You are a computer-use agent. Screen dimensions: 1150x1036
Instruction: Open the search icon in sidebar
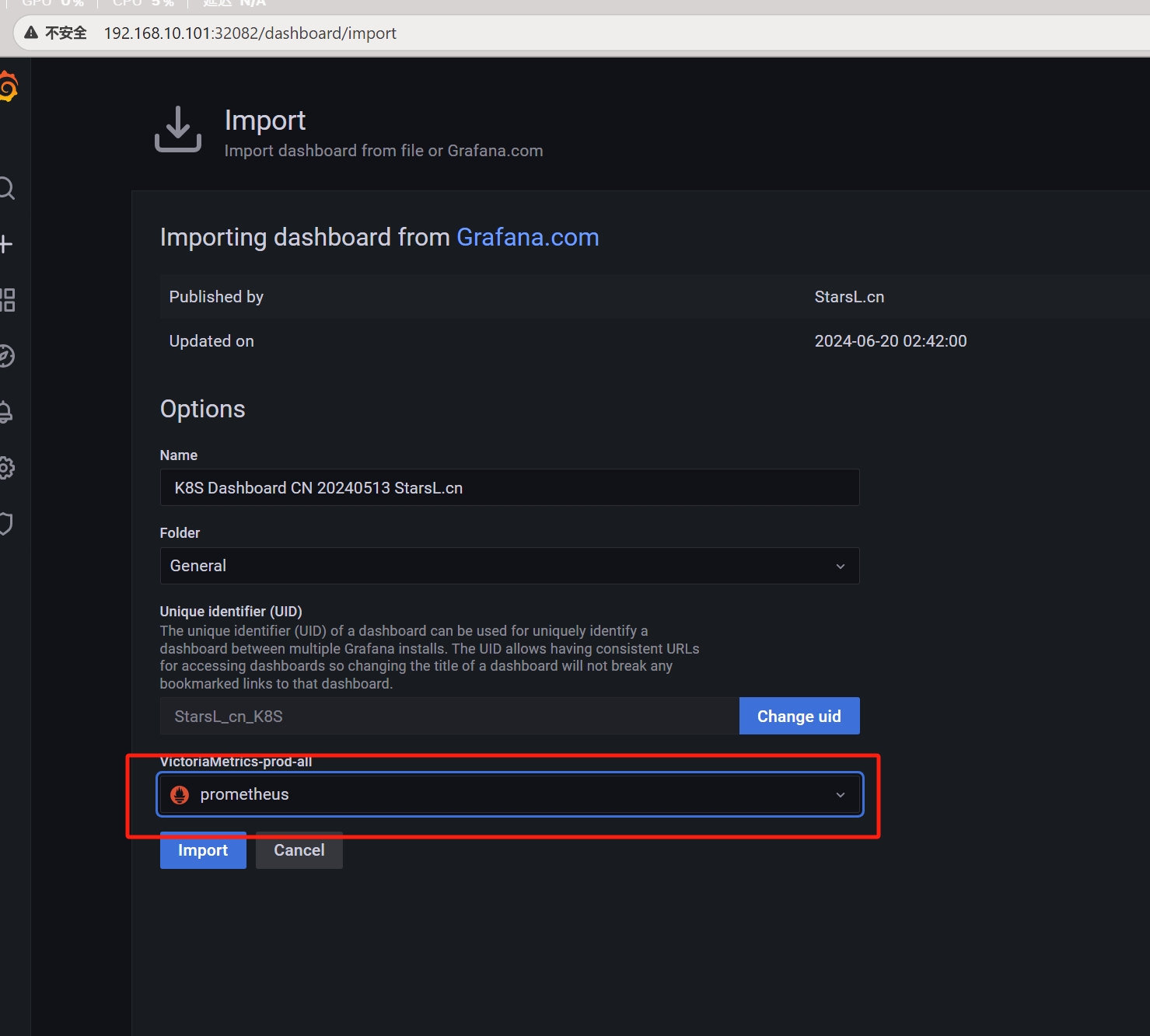tap(6, 188)
